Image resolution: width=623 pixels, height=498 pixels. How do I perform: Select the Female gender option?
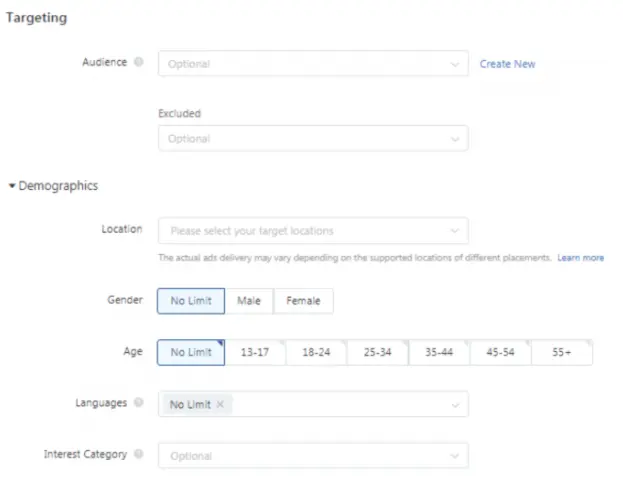click(304, 301)
